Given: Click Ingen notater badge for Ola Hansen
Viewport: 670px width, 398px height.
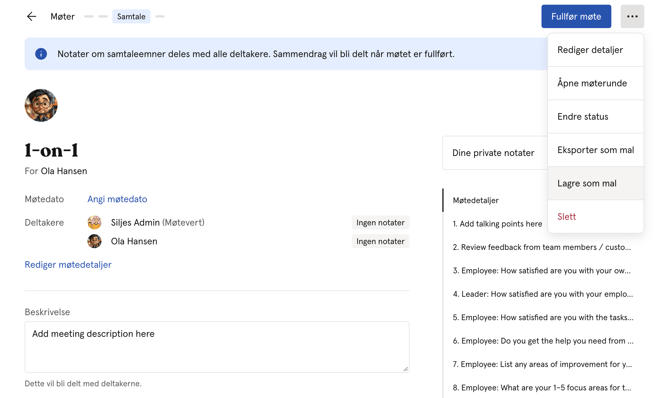Looking at the screenshot, I should 380,242.
